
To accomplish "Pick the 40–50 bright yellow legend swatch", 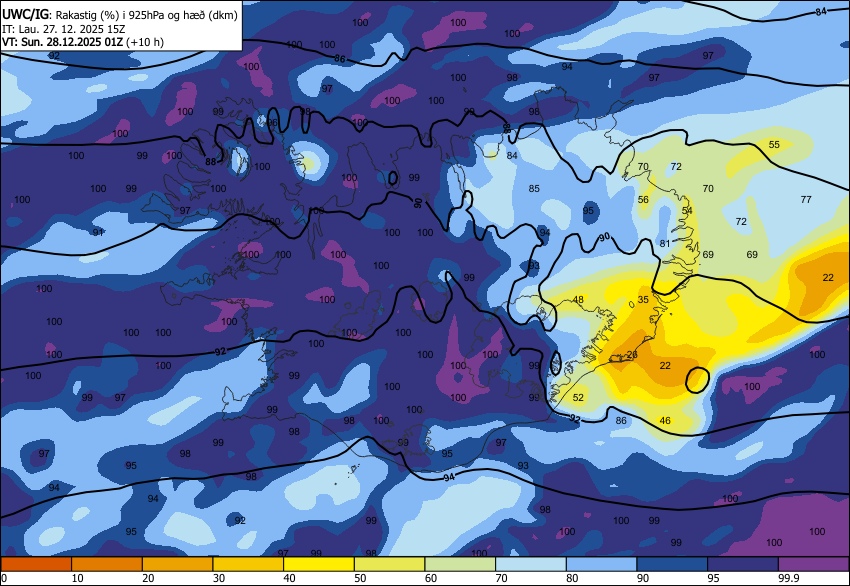I will pos(319,564).
